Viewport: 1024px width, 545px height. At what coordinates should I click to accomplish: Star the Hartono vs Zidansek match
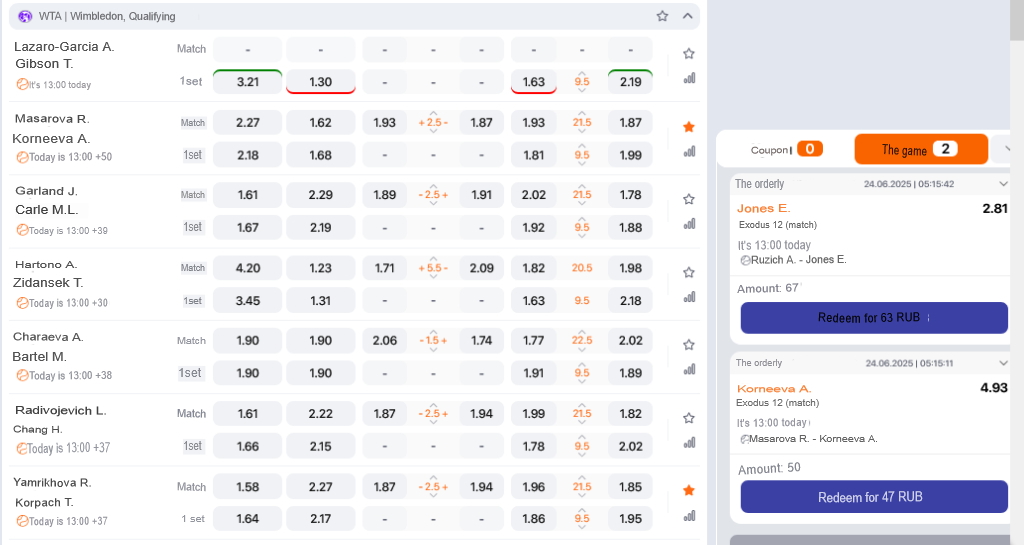[688, 272]
